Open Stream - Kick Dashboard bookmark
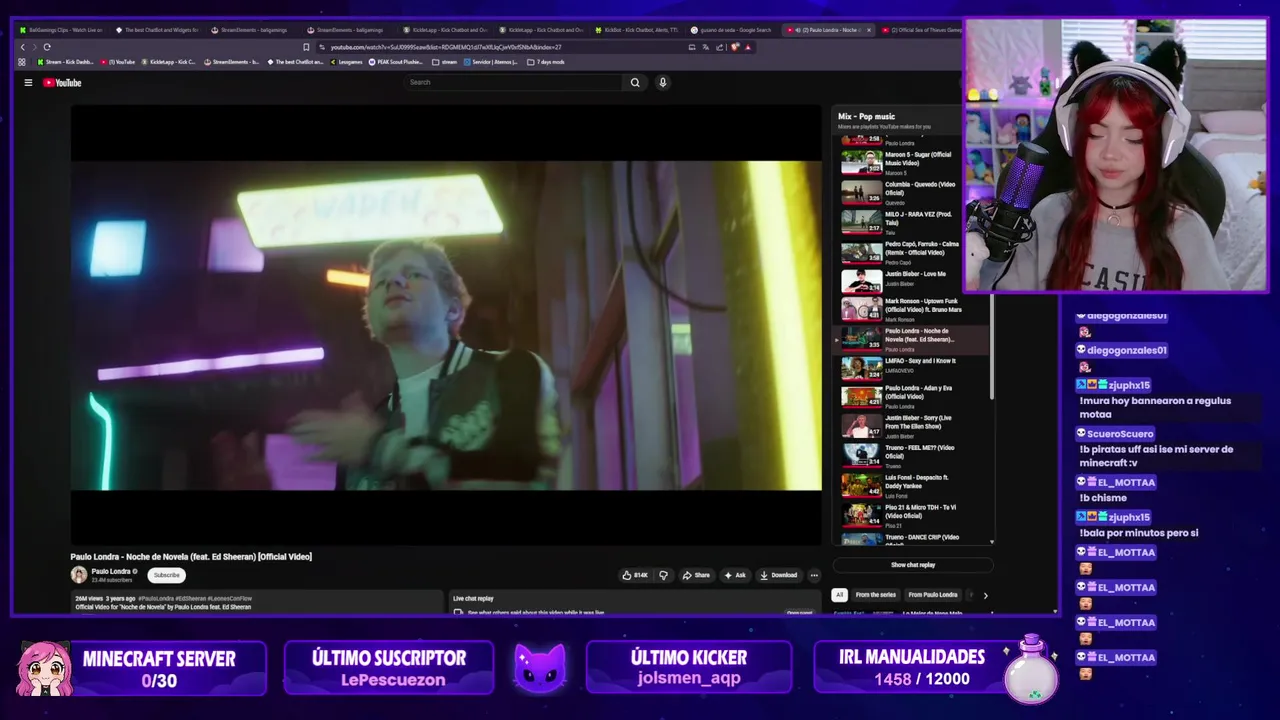The width and height of the screenshot is (1280, 720). pos(65,62)
